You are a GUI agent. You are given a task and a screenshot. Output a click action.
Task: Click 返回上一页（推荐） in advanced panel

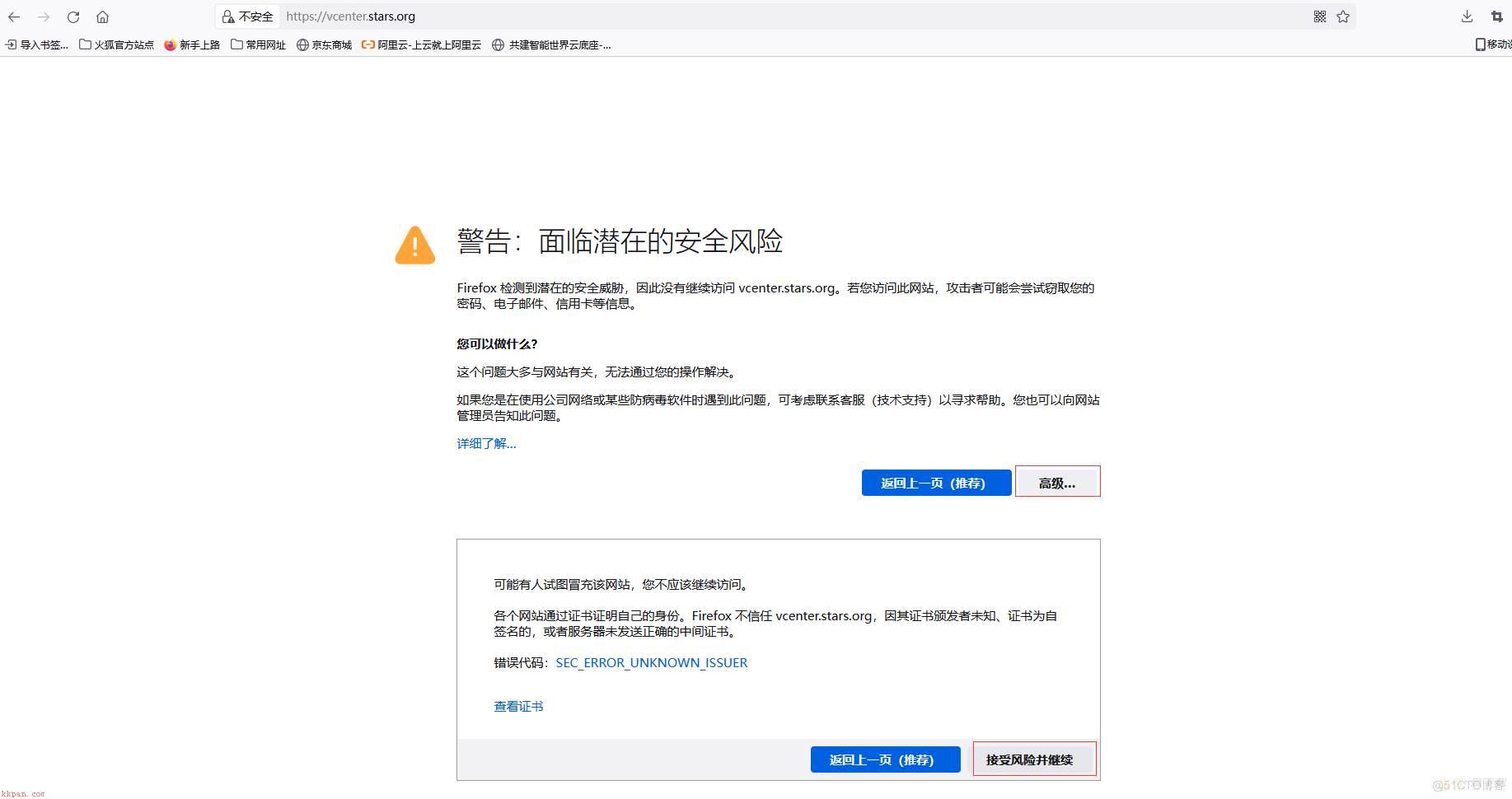[x=885, y=759]
